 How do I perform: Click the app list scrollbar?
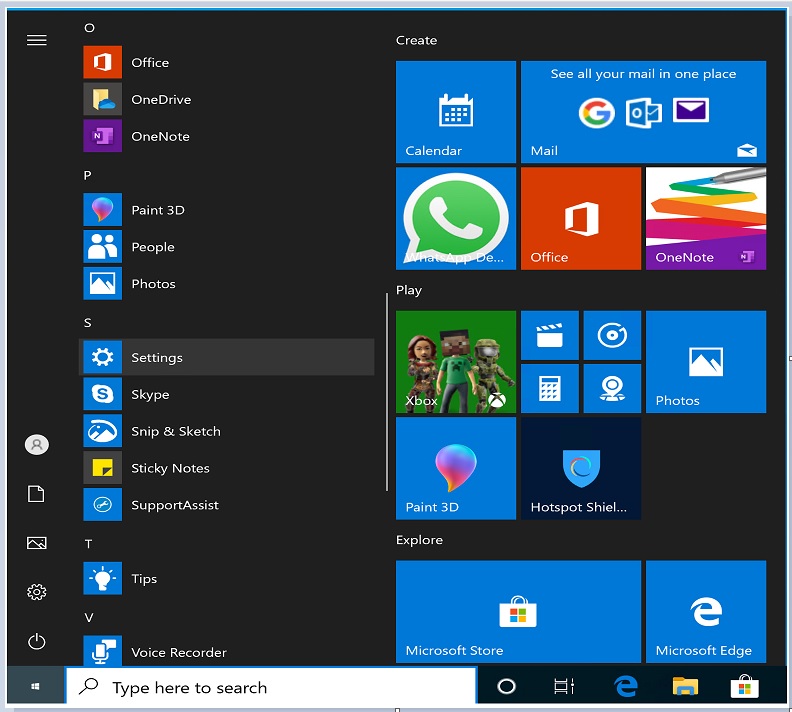point(387,392)
